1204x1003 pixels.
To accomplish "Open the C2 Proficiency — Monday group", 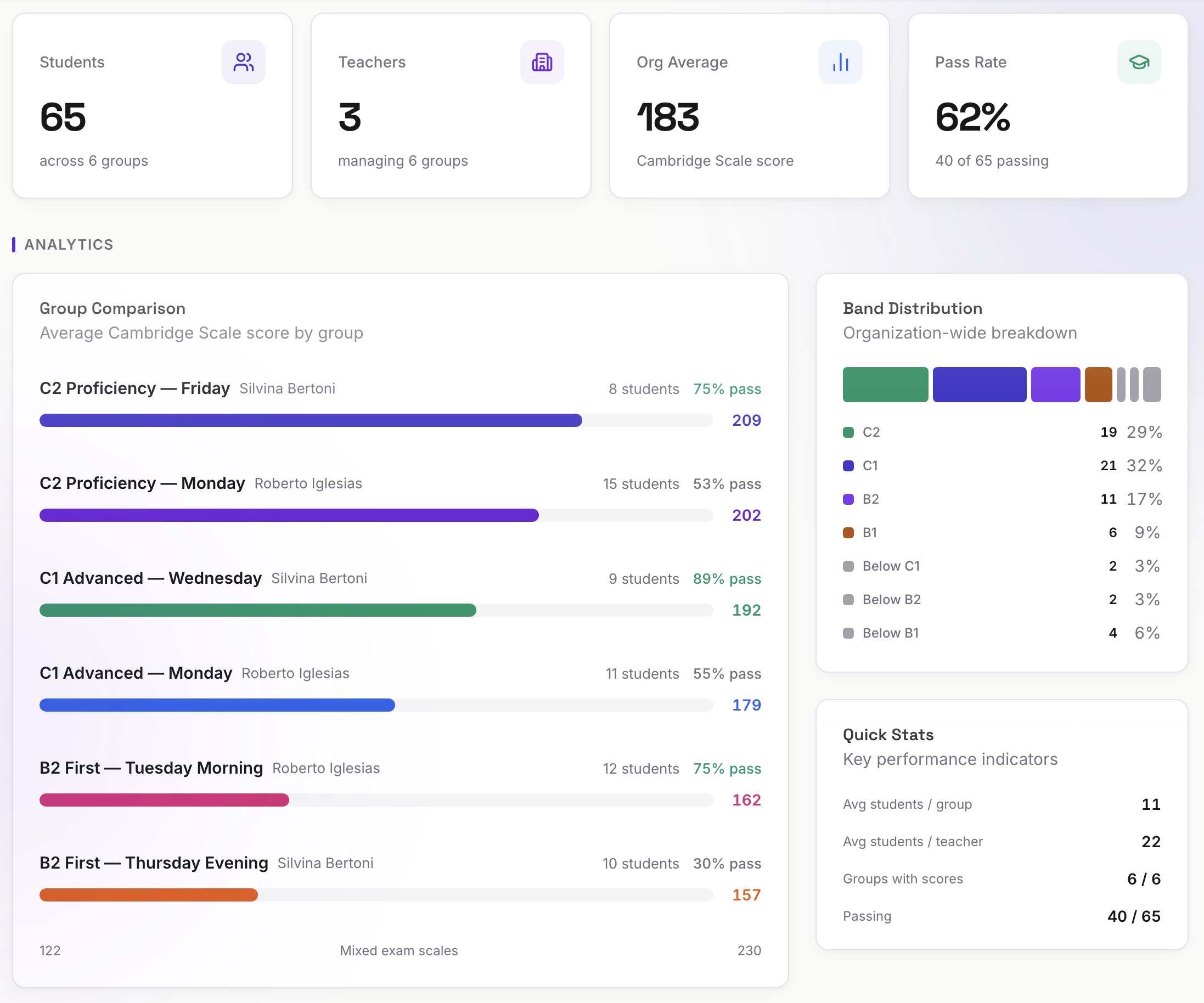I will pos(142,483).
